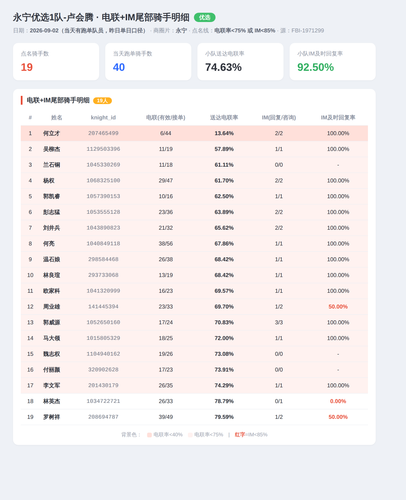The image size is (406, 500).
Task: Click the IM及时回复率 column header
Action: click(x=338, y=117)
